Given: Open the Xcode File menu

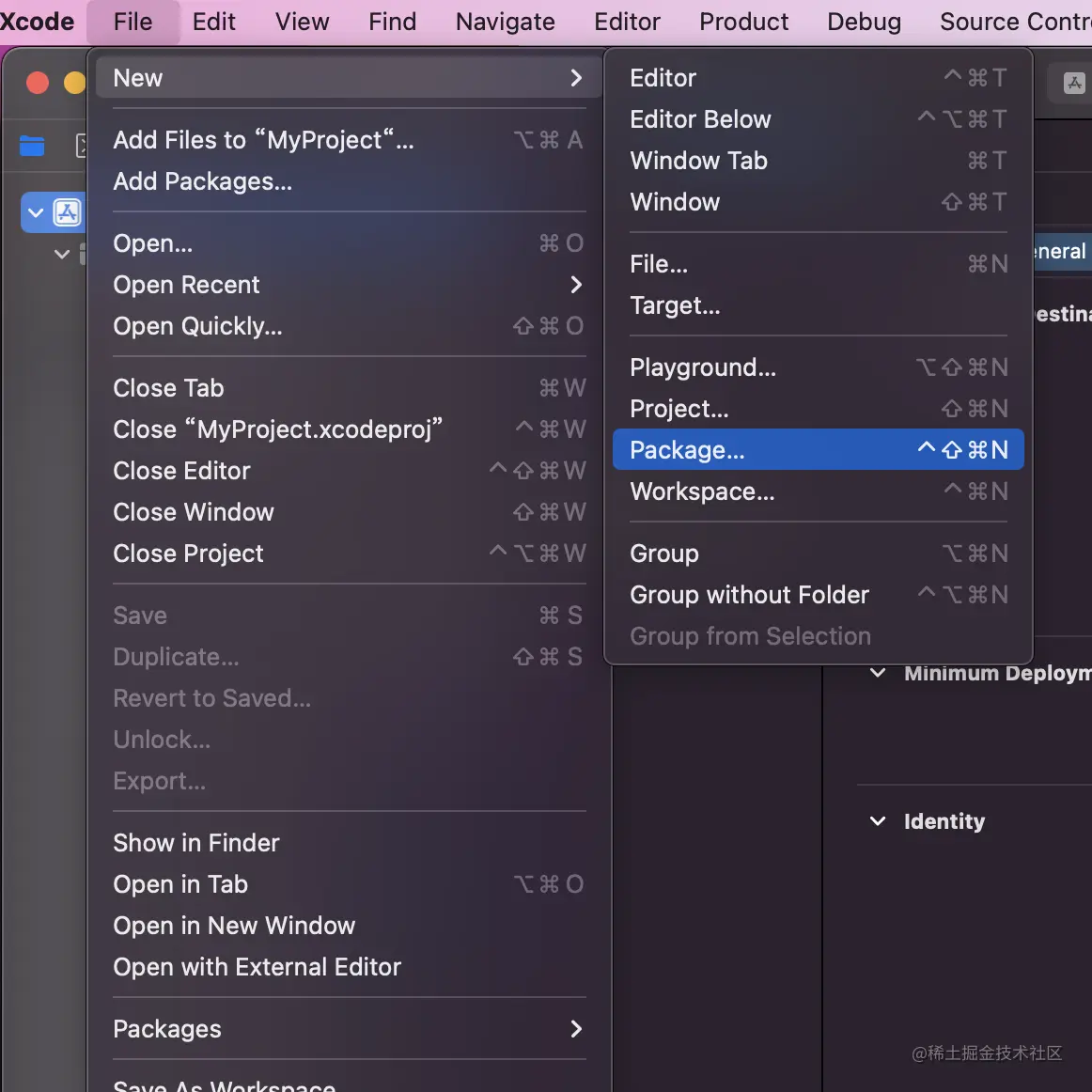Looking at the screenshot, I should (133, 22).
